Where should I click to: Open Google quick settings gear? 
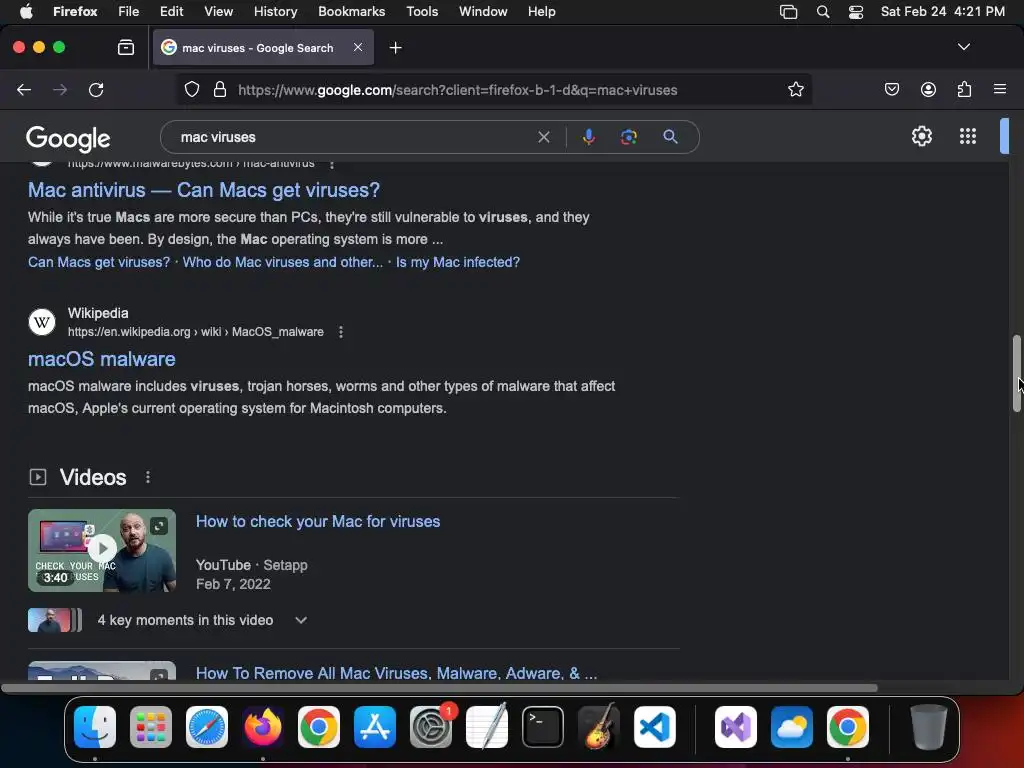pos(921,136)
